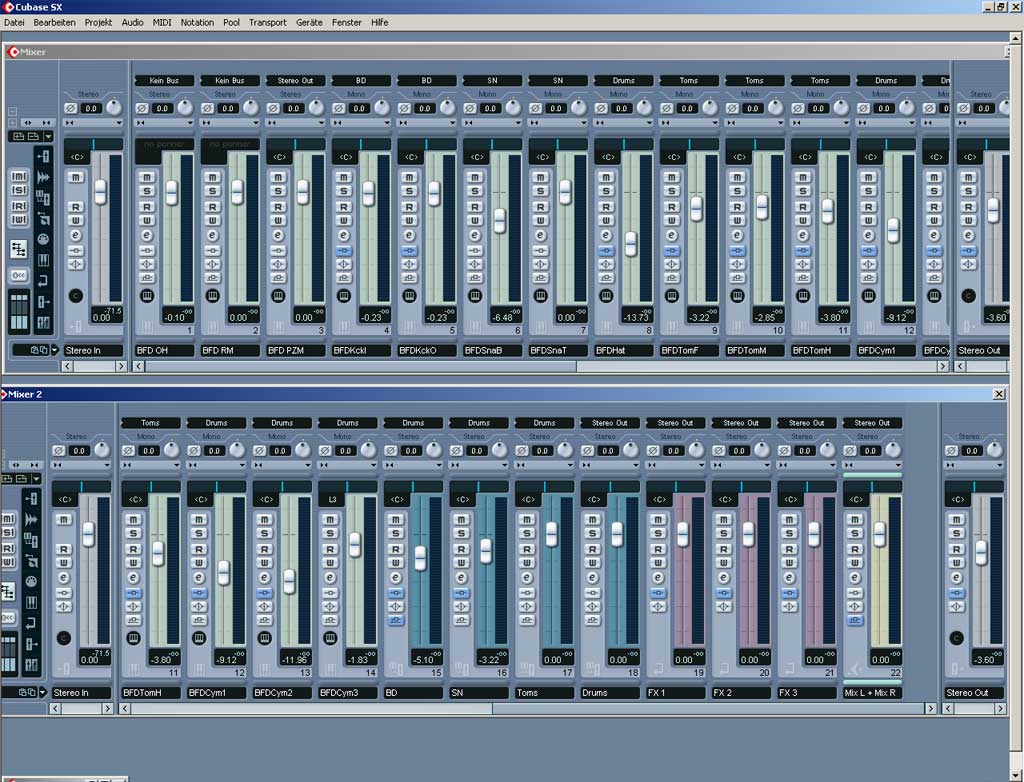Invert input phase on the BFDHat channel

click(x=601, y=108)
